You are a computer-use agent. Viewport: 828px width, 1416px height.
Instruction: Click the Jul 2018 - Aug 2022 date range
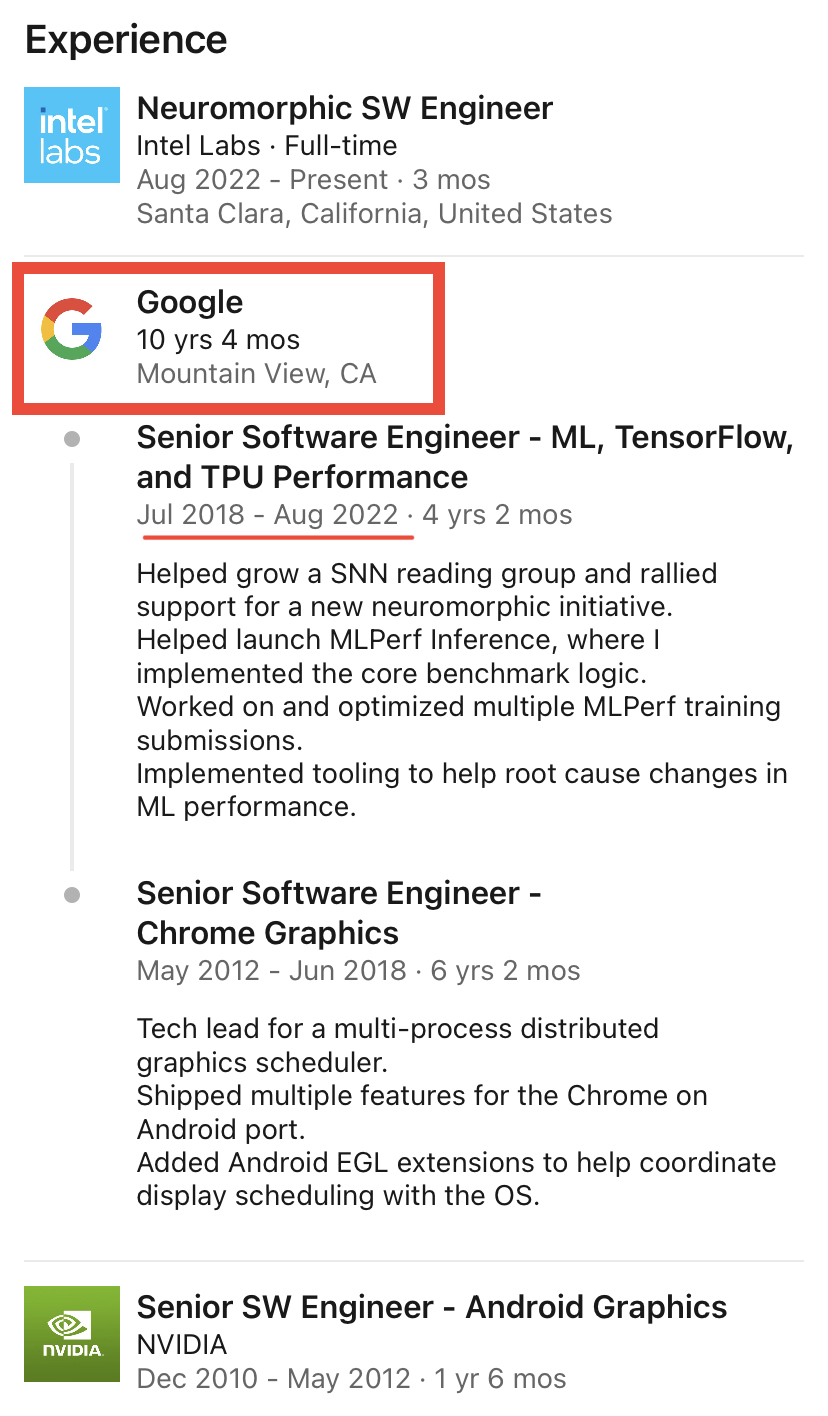pos(267,515)
